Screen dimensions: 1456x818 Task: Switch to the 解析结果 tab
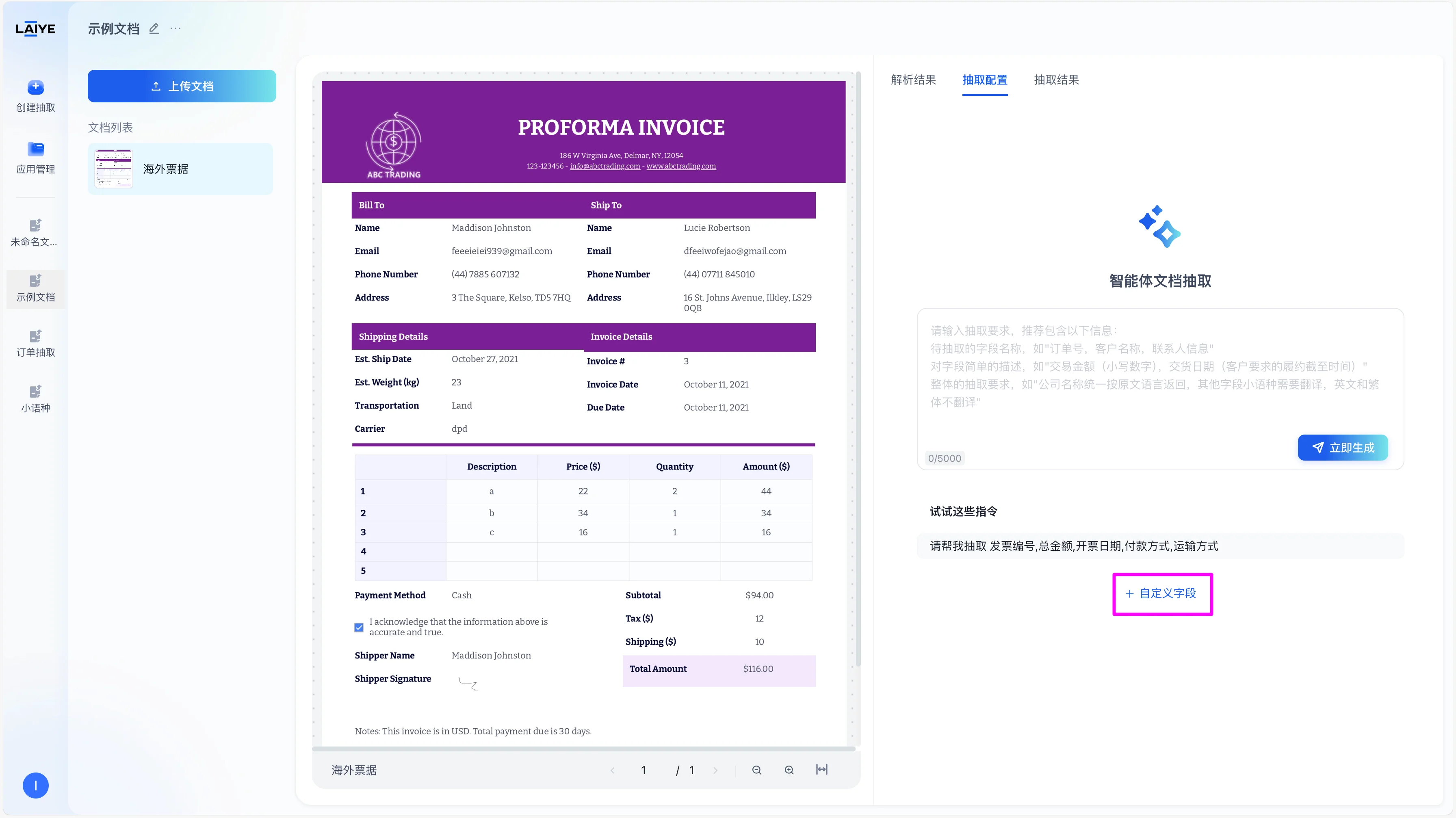click(x=913, y=80)
